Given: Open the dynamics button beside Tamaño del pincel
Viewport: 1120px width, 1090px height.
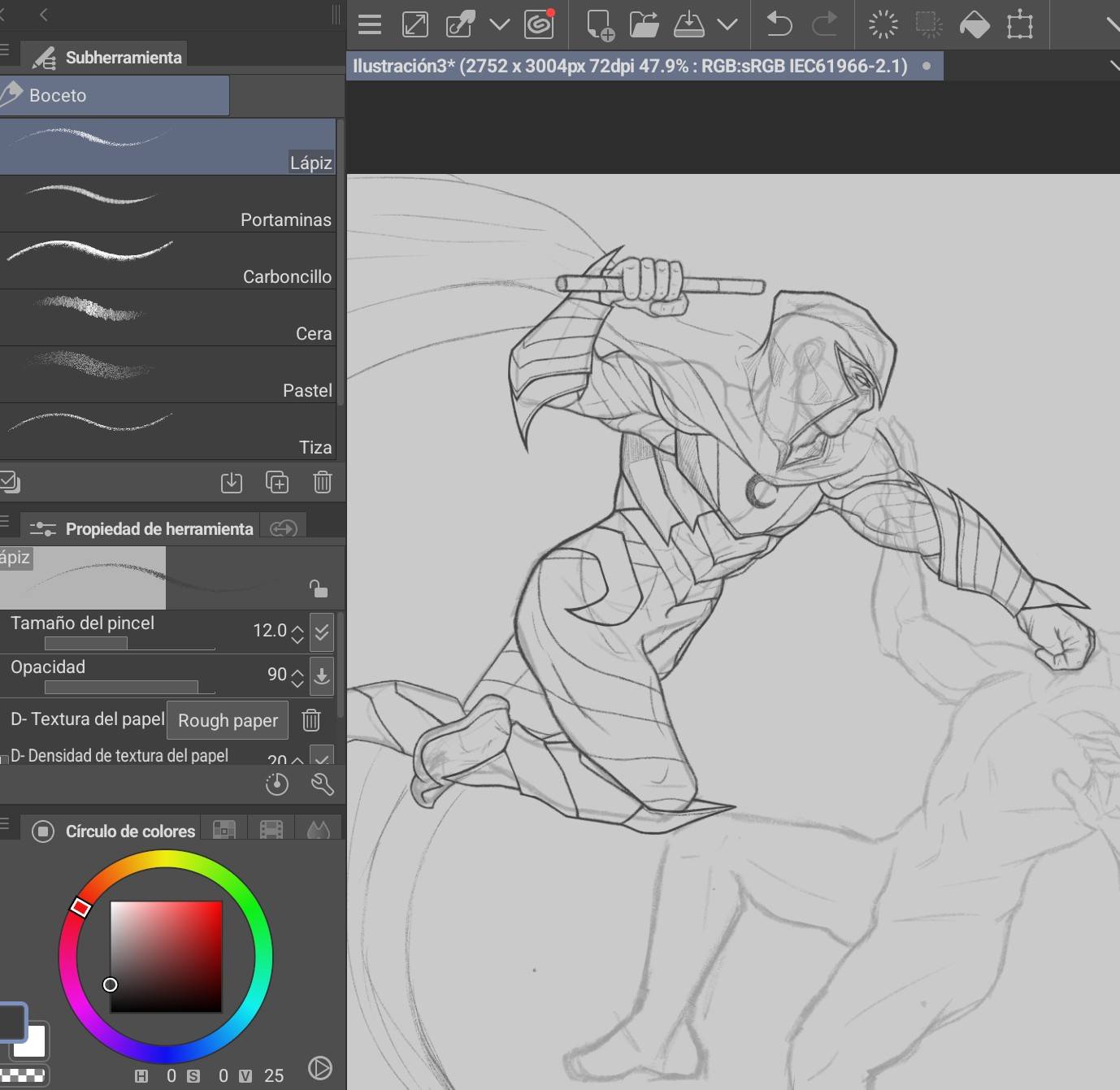Looking at the screenshot, I should pyautogui.click(x=322, y=632).
